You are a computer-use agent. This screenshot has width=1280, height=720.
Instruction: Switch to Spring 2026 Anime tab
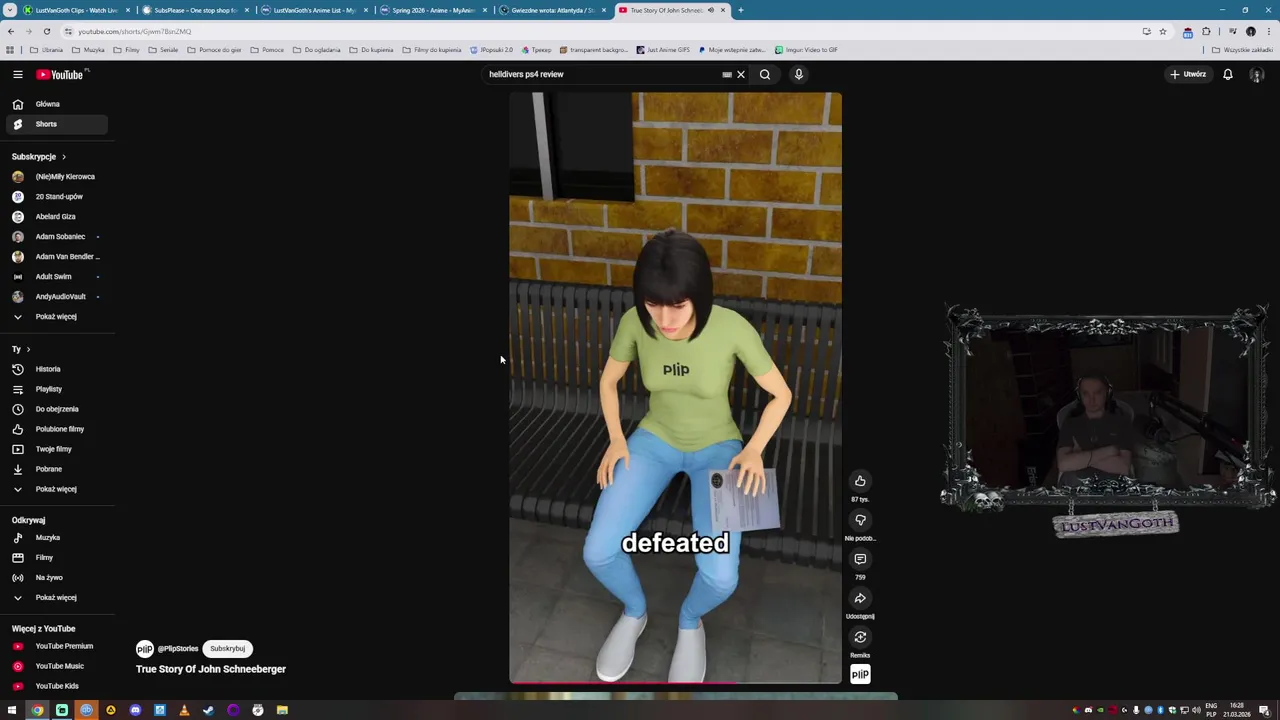click(x=432, y=10)
